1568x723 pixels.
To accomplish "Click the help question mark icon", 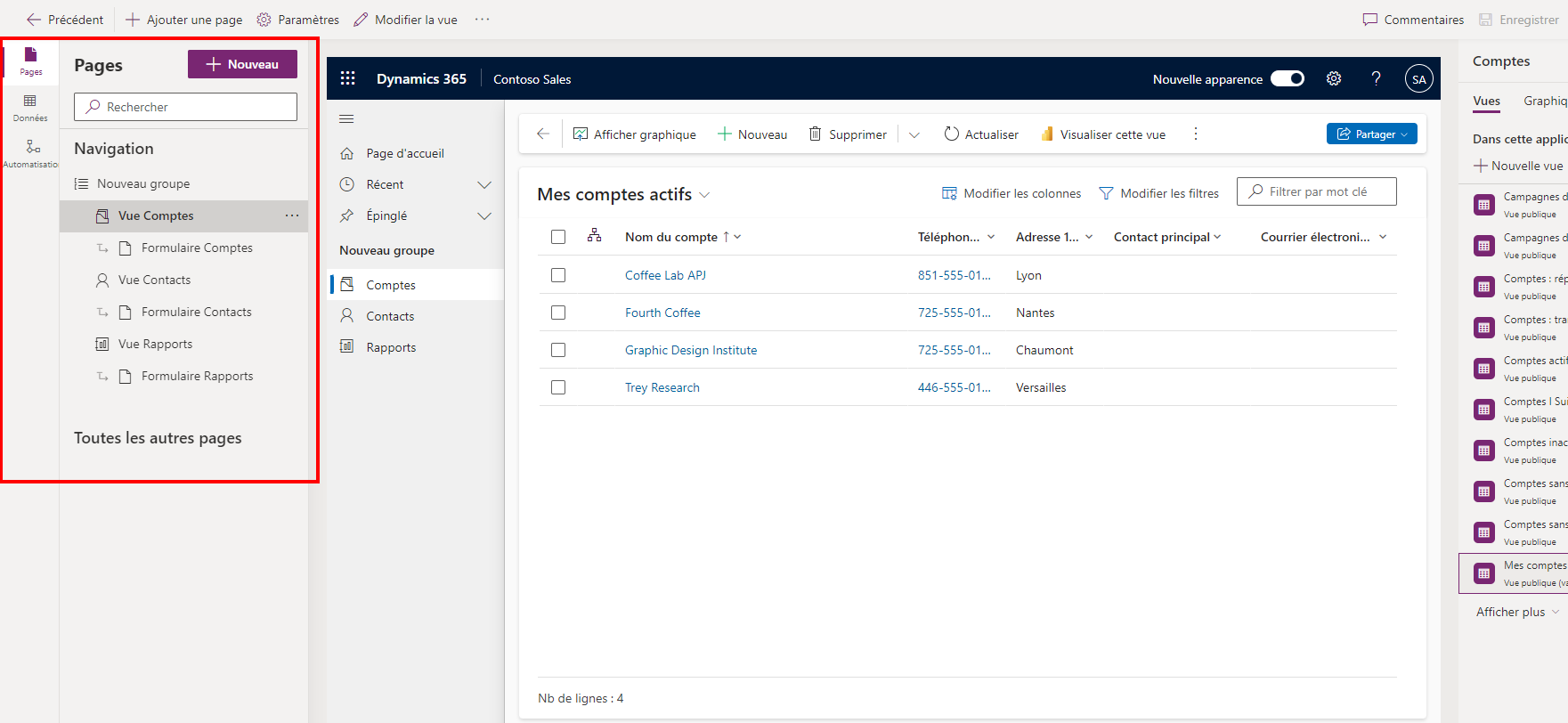I will (x=1376, y=78).
